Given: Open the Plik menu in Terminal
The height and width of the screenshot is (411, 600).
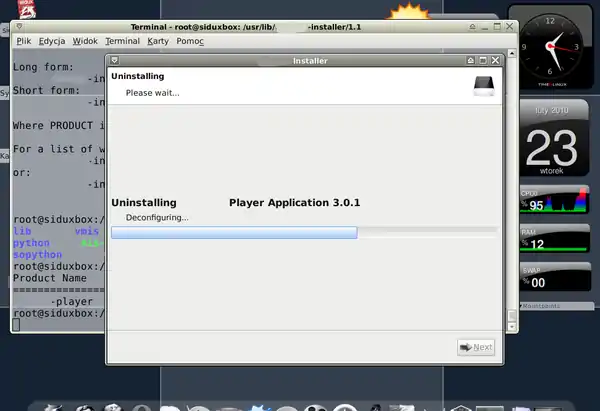Looking at the screenshot, I should tap(24, 41).
